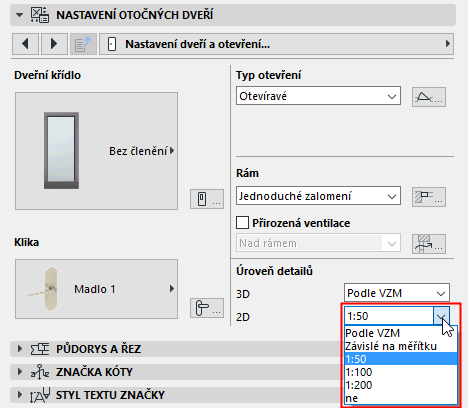Open the 3D Podle VZM detail dropdown

[397, 293]
